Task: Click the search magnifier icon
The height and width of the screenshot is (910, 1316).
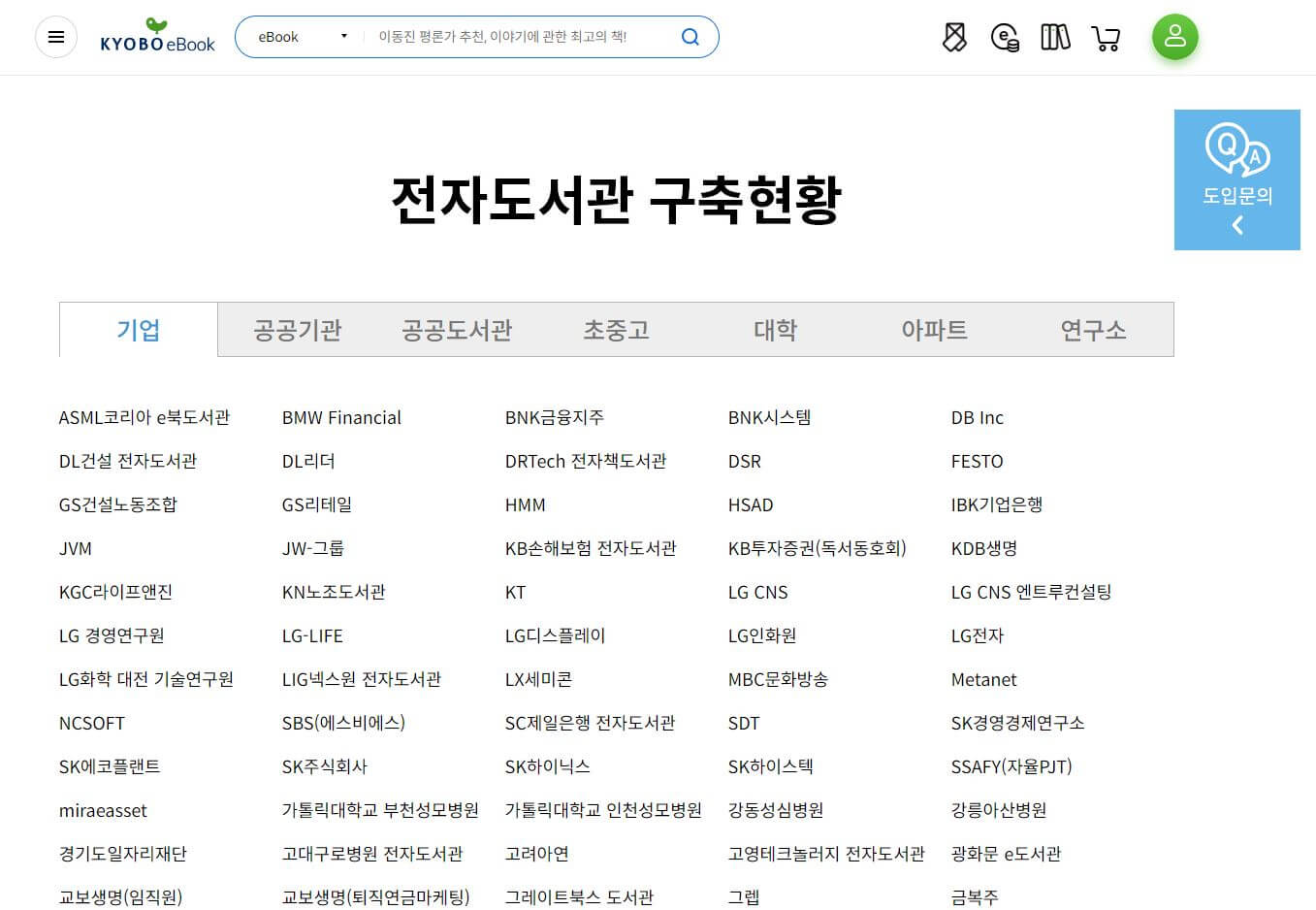Action: (690, 37)
